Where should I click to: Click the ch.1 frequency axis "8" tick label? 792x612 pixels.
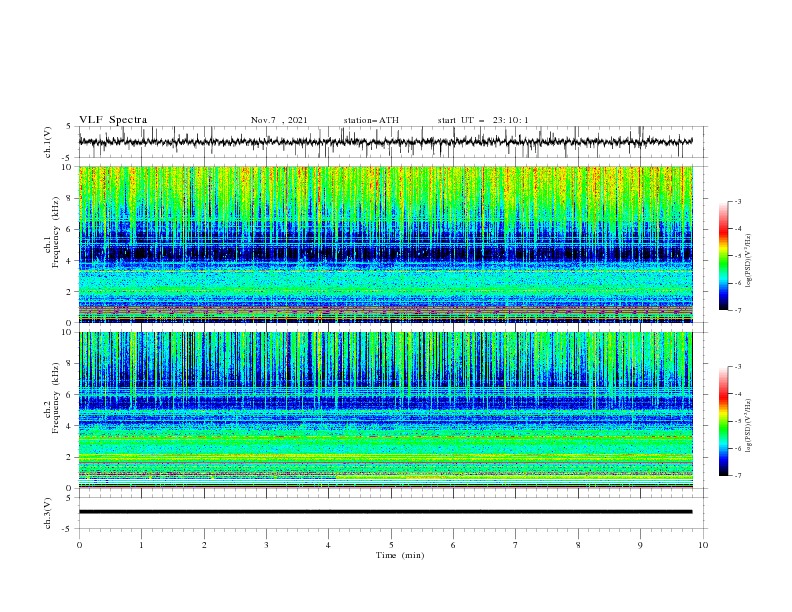pyautogui.click(x=70, y=198)
